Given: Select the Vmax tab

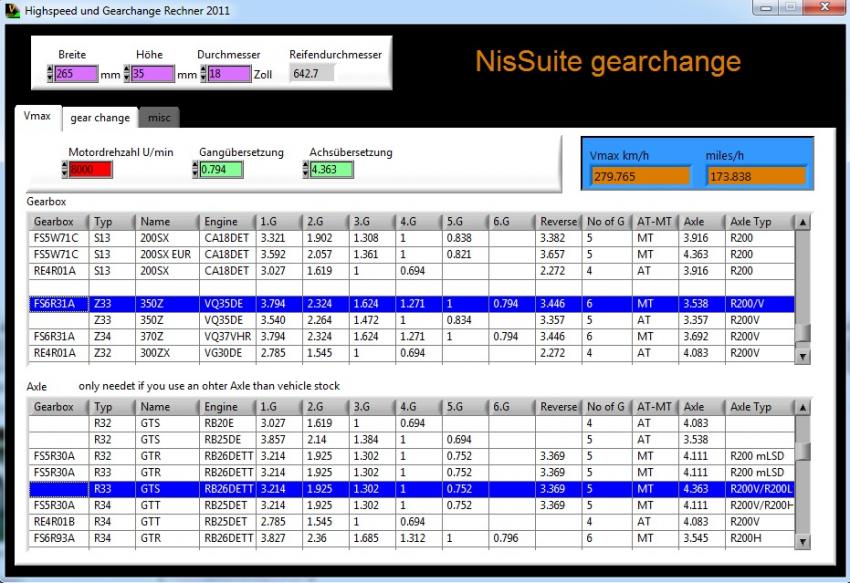Looking at the screenshot, I should pyautogui.click(x=37, y=116).
